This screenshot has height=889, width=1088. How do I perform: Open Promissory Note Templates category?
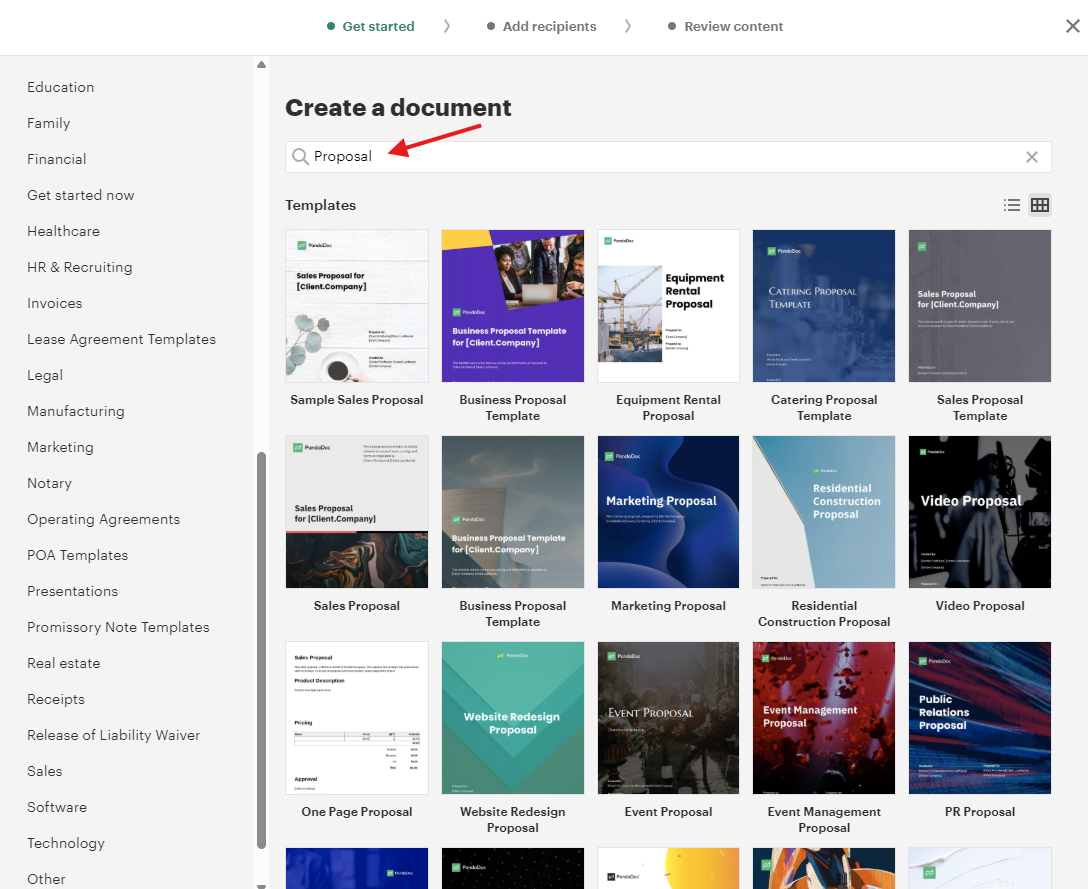click(118, 627)
